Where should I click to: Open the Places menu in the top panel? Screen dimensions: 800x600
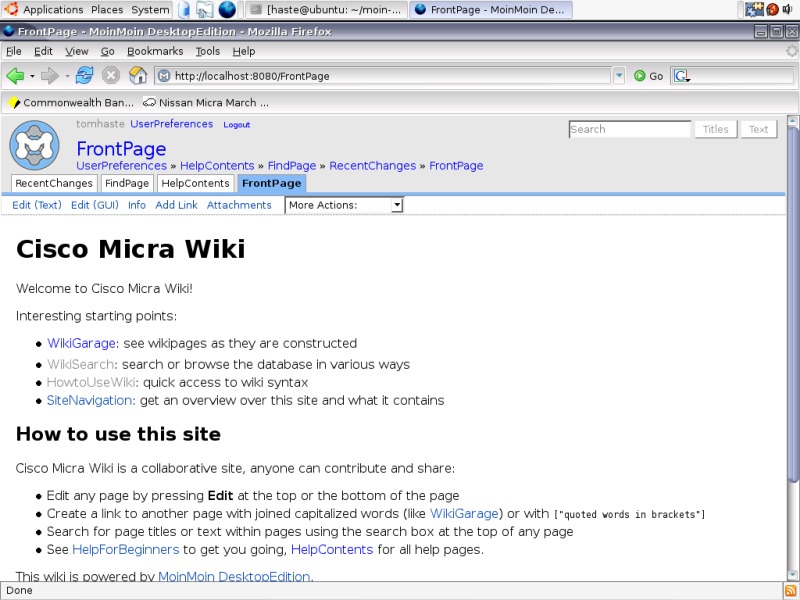(107, 10)
